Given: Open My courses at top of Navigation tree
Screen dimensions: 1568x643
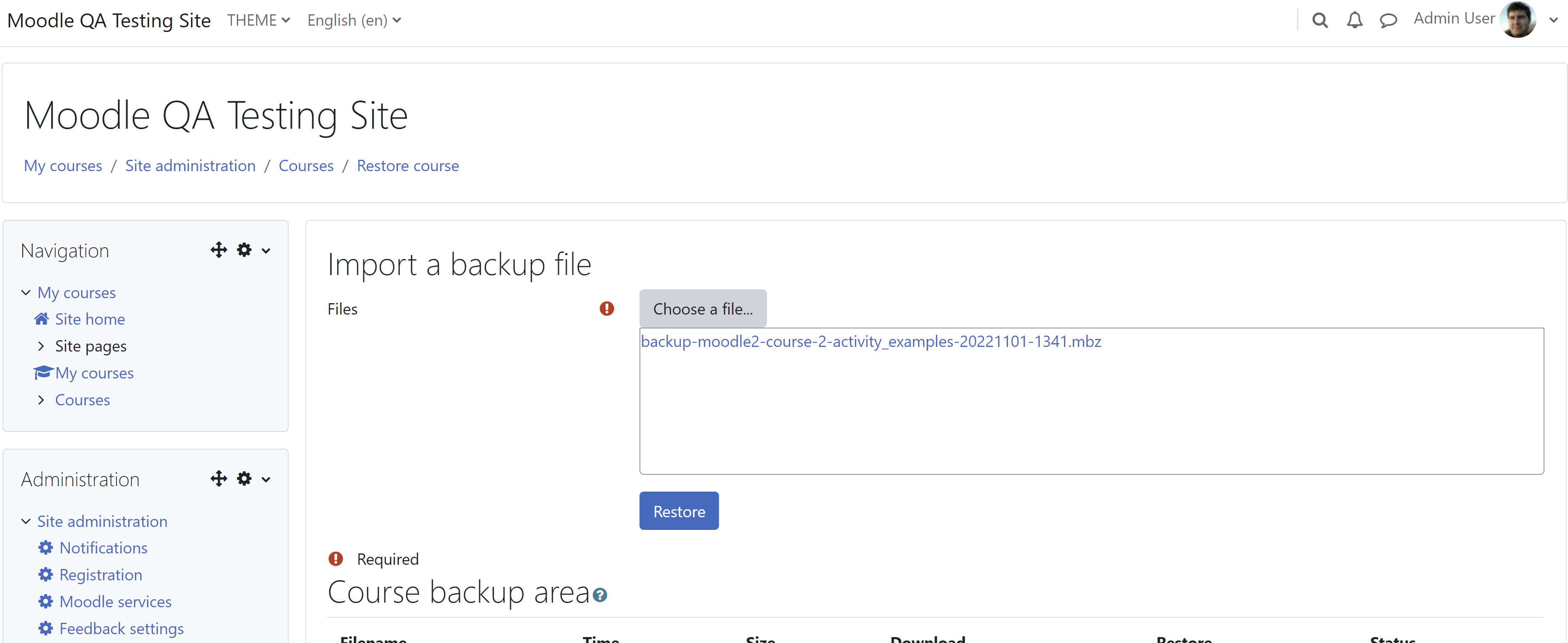Looking at the screenshot, I should 77,293.
